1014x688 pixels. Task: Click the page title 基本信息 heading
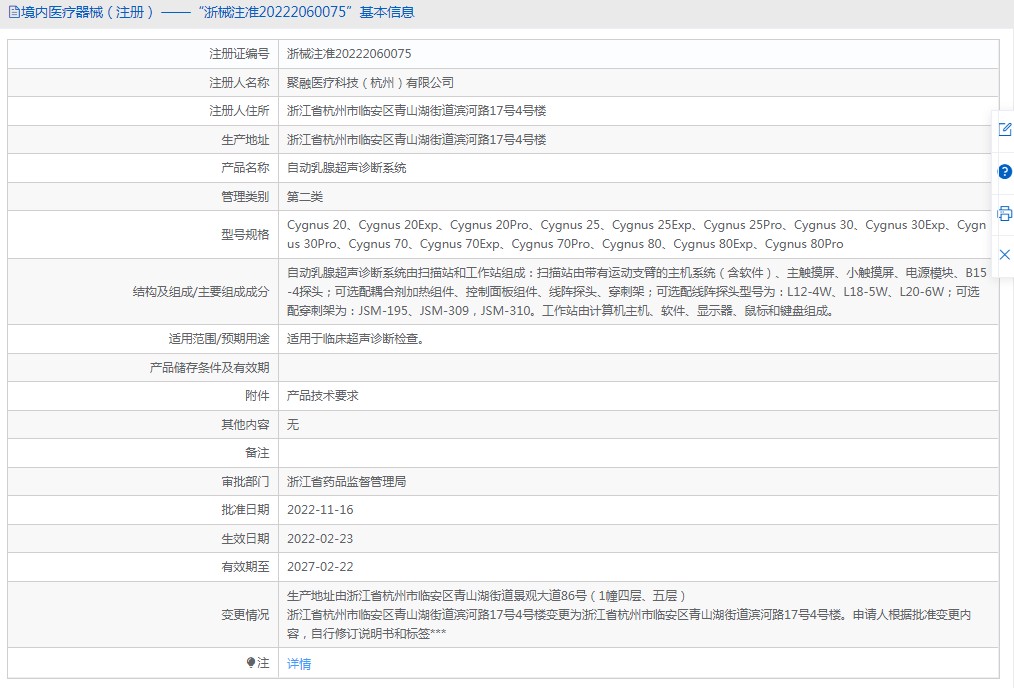click(387, 12)
